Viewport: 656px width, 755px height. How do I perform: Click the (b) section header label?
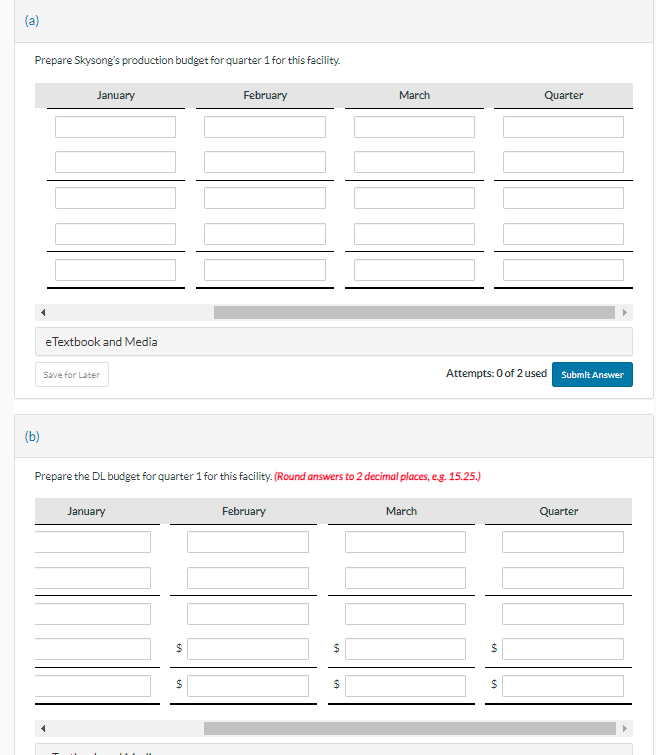tap(32, 436)
